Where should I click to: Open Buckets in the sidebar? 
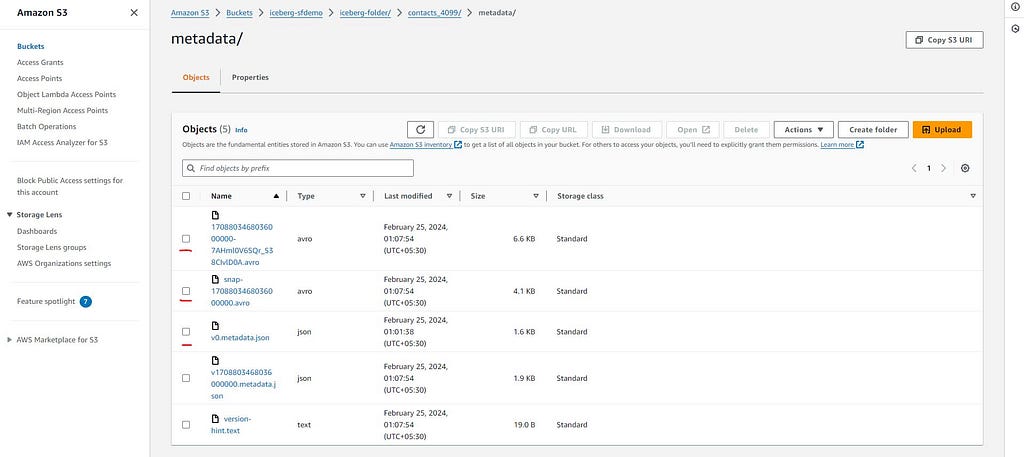pyautogui.click(x=31, y=46)
